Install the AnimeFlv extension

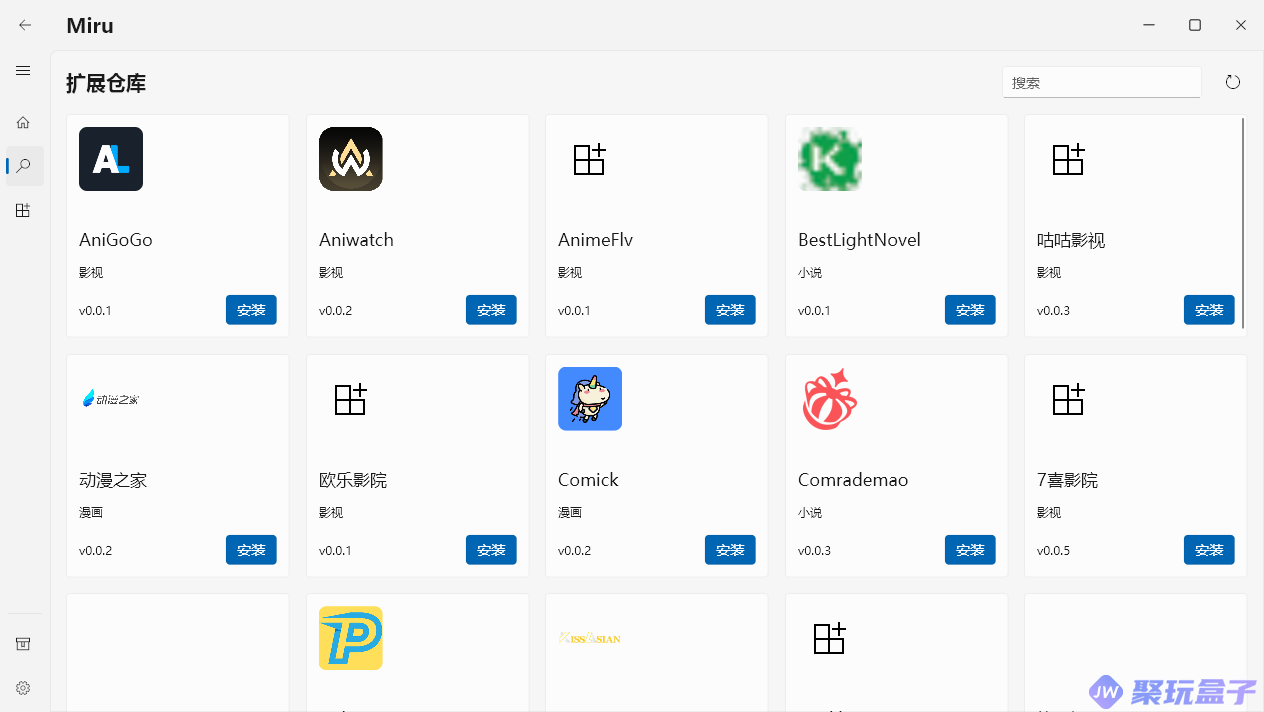730,310
